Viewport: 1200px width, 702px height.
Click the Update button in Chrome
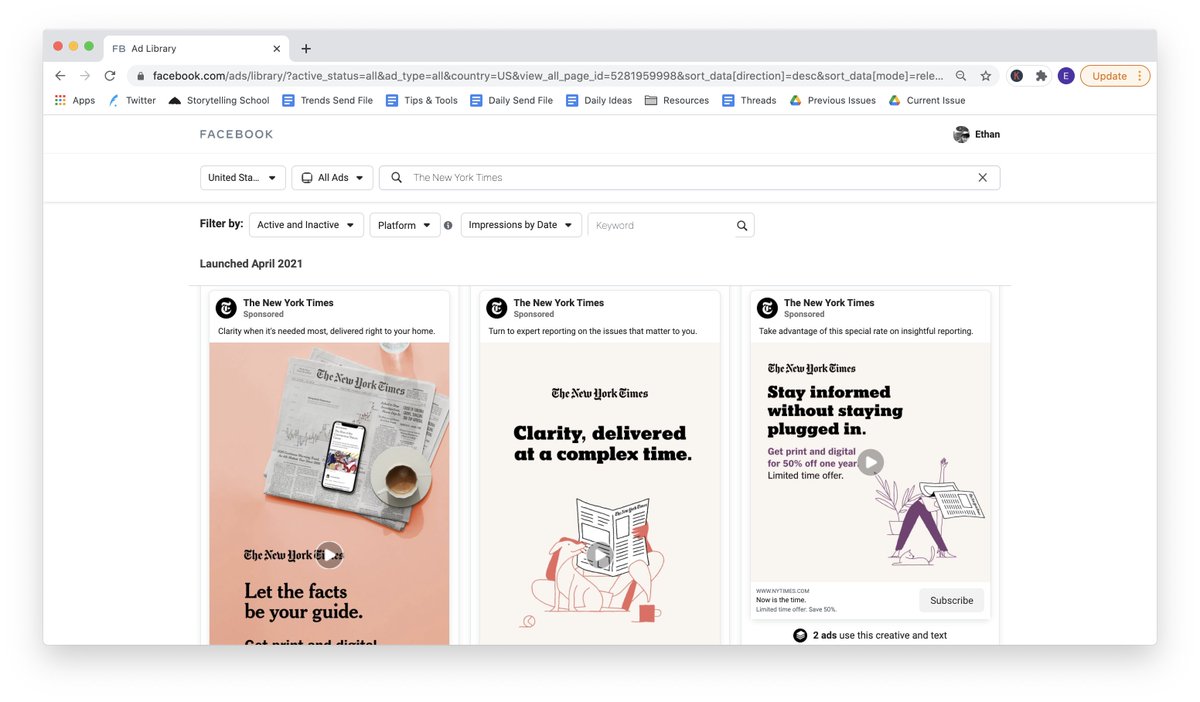tap(1109, 76)
